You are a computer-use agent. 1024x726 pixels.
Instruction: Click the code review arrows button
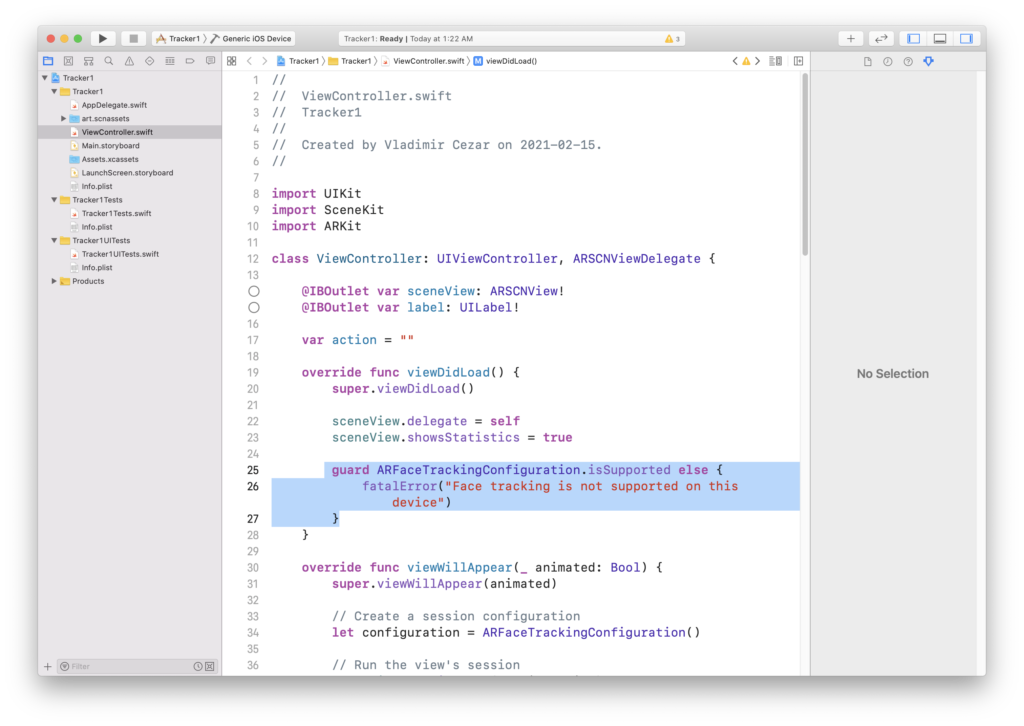[x=881, y=39]
